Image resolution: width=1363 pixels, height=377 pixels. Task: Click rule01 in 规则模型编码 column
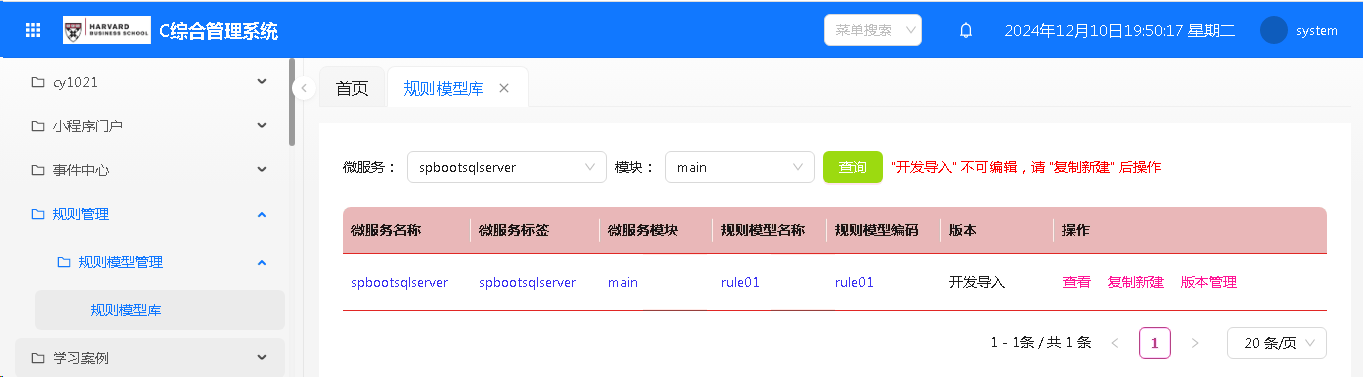point(855,282)
